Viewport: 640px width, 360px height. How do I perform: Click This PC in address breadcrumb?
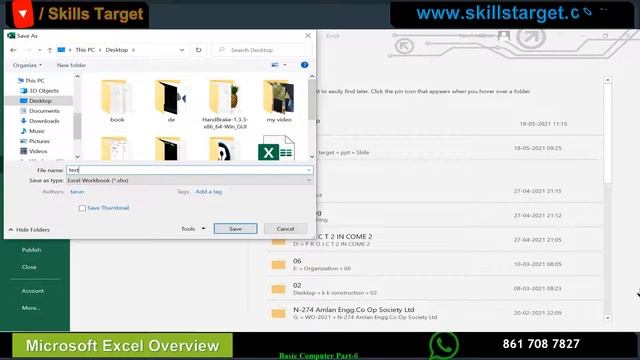coord(85,50)
